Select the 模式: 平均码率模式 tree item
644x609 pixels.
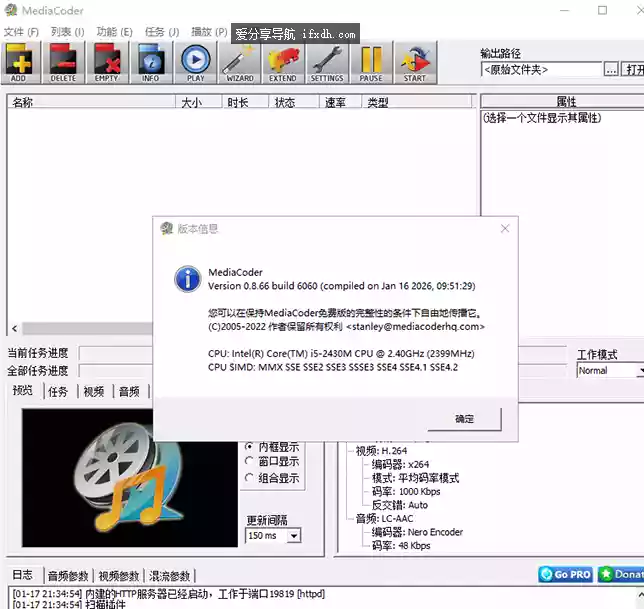coord(415,478)
